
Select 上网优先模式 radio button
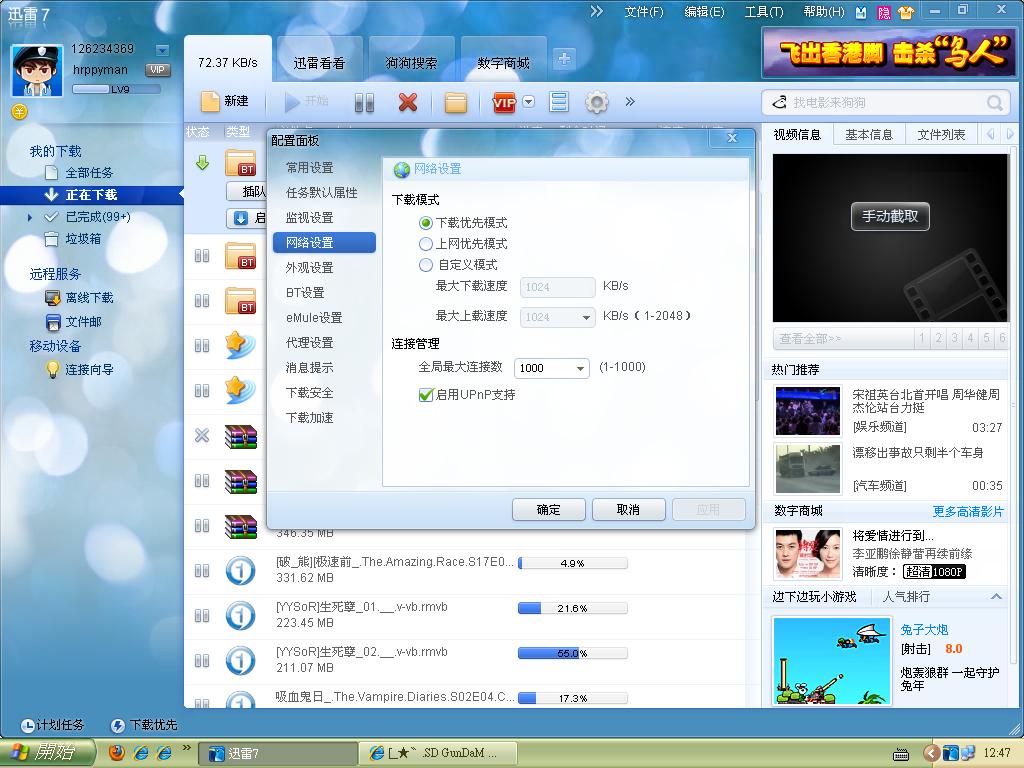[x=426, y=244]
